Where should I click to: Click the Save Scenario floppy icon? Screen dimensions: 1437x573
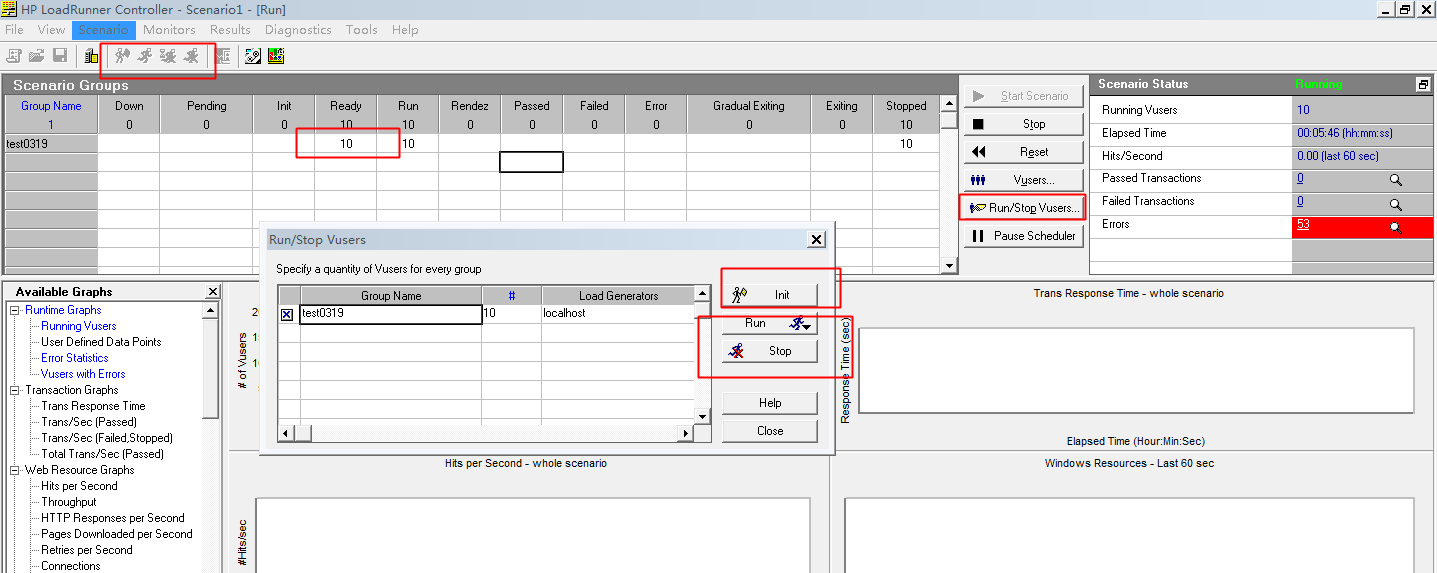point(60,56)
